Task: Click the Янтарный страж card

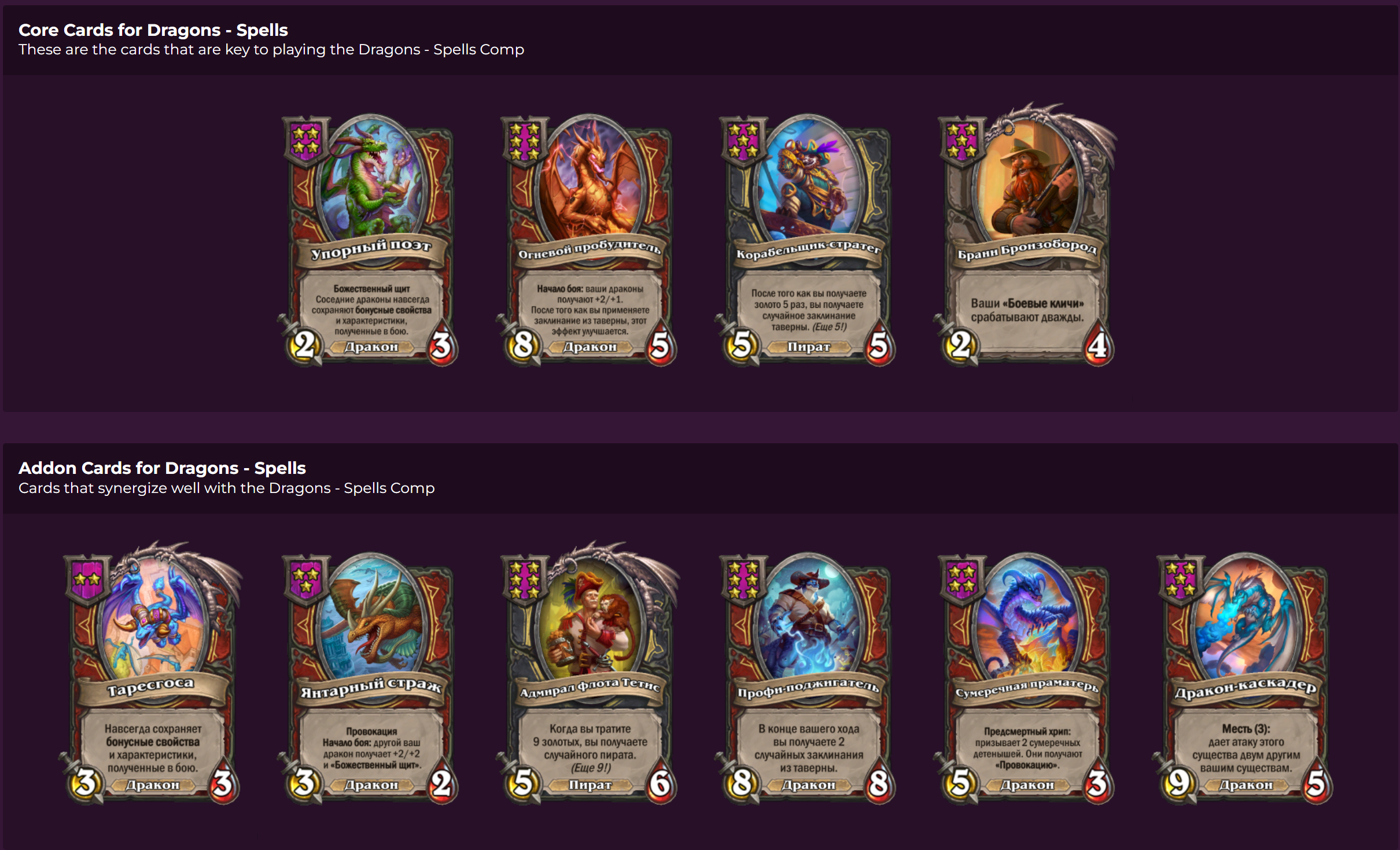Action: coord(370,678)
